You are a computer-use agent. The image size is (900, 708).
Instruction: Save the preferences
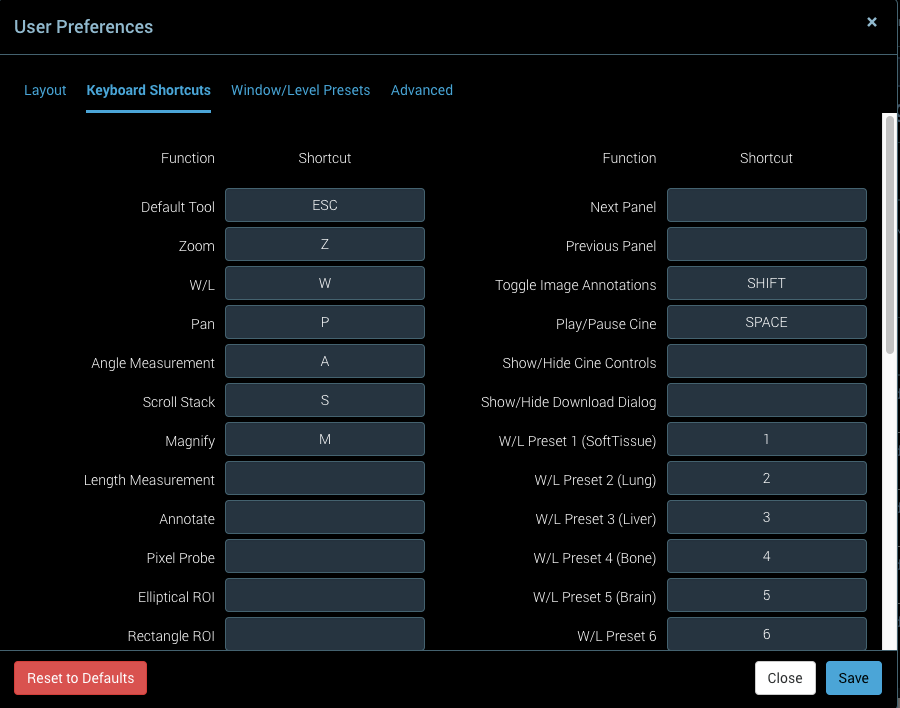coord(854,678)
